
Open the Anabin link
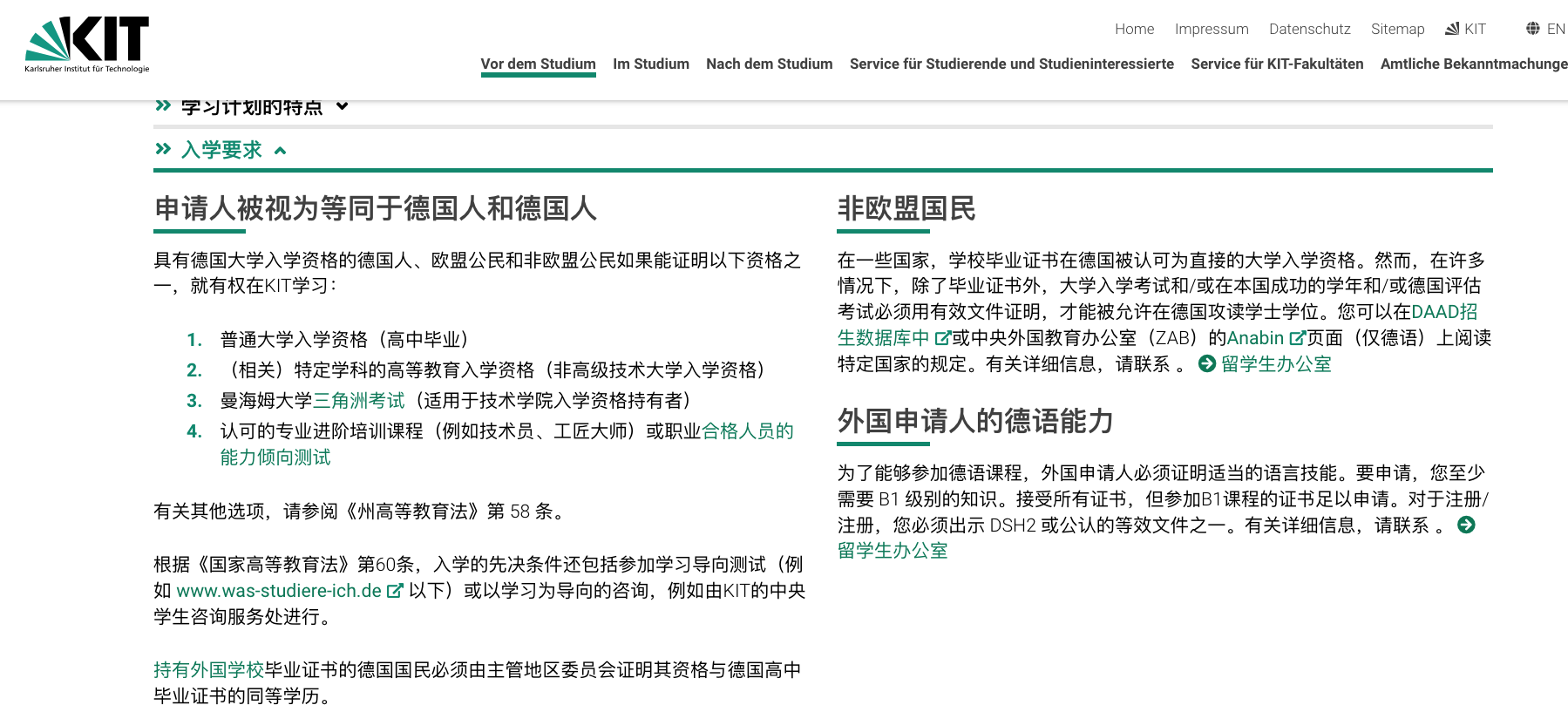coord(1255,338)
